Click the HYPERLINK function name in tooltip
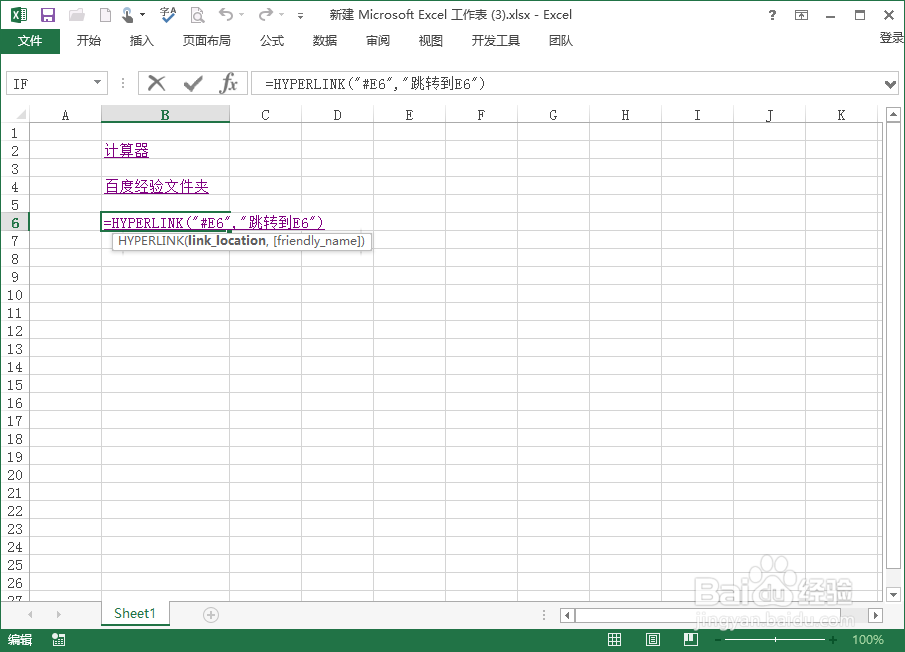 [x=151, y=241]
